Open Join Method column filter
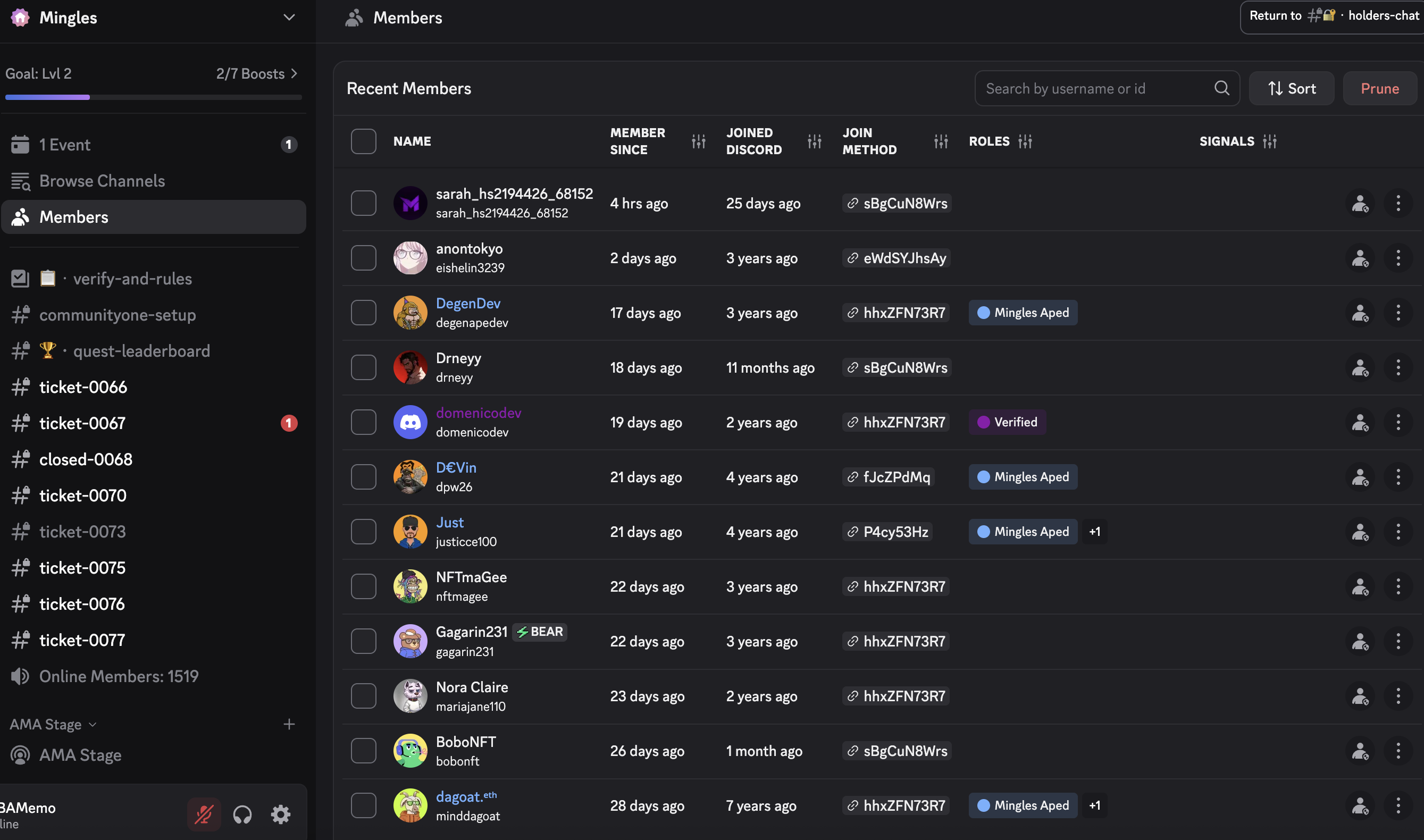The height and width of the screenshot is (840, 1424). [x=941, y=141]
